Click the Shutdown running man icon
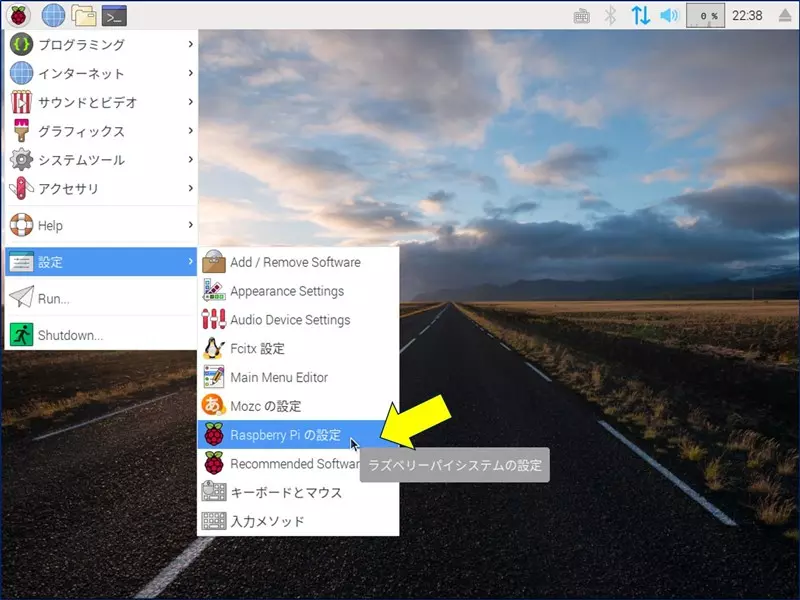Viewport: 800px width, 600px height. click(21, 335)
